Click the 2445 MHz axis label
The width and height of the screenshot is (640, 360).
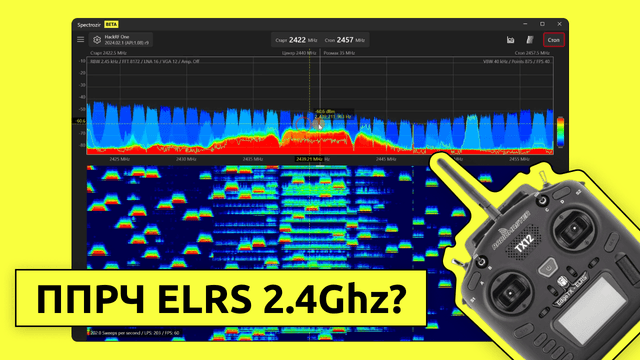coord(386,159)
